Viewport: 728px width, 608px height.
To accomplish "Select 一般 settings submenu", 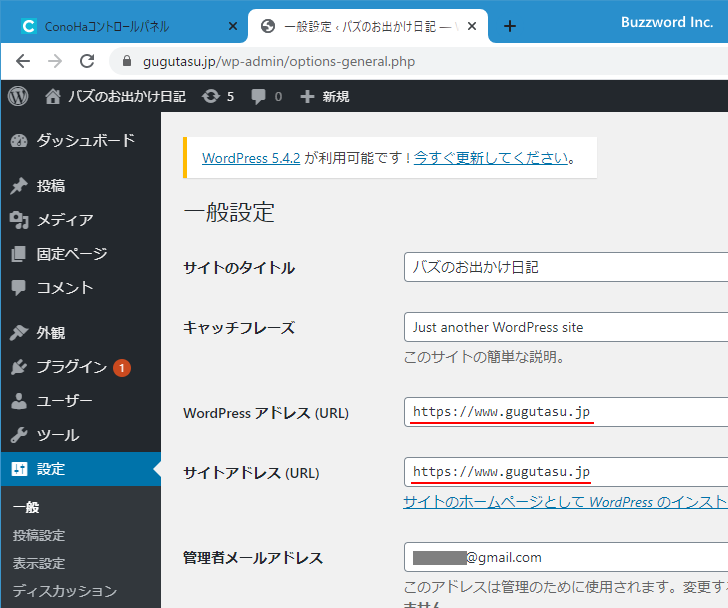I will [26, 507].
